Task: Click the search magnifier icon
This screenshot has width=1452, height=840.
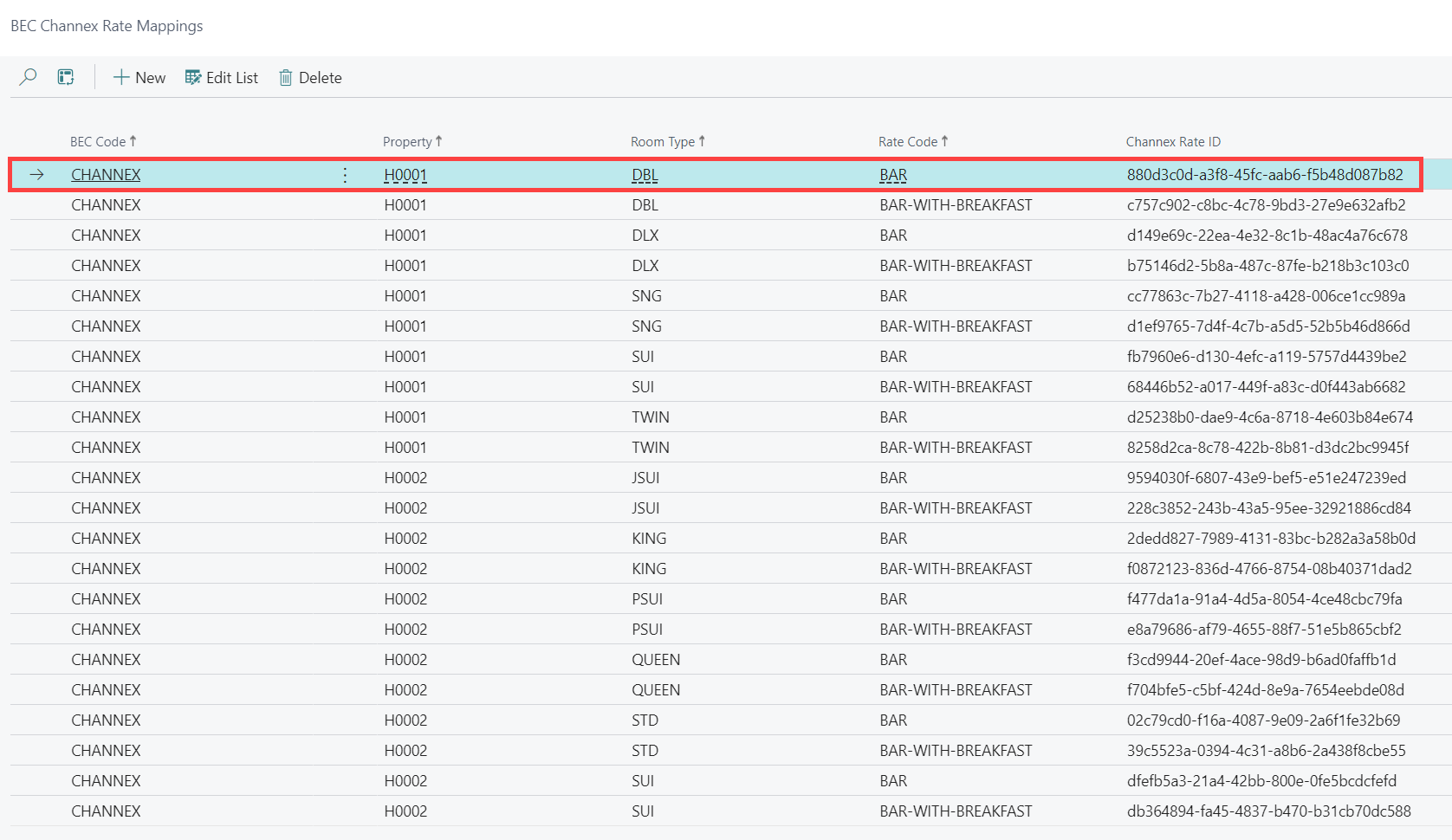Action: coord(28,77)
